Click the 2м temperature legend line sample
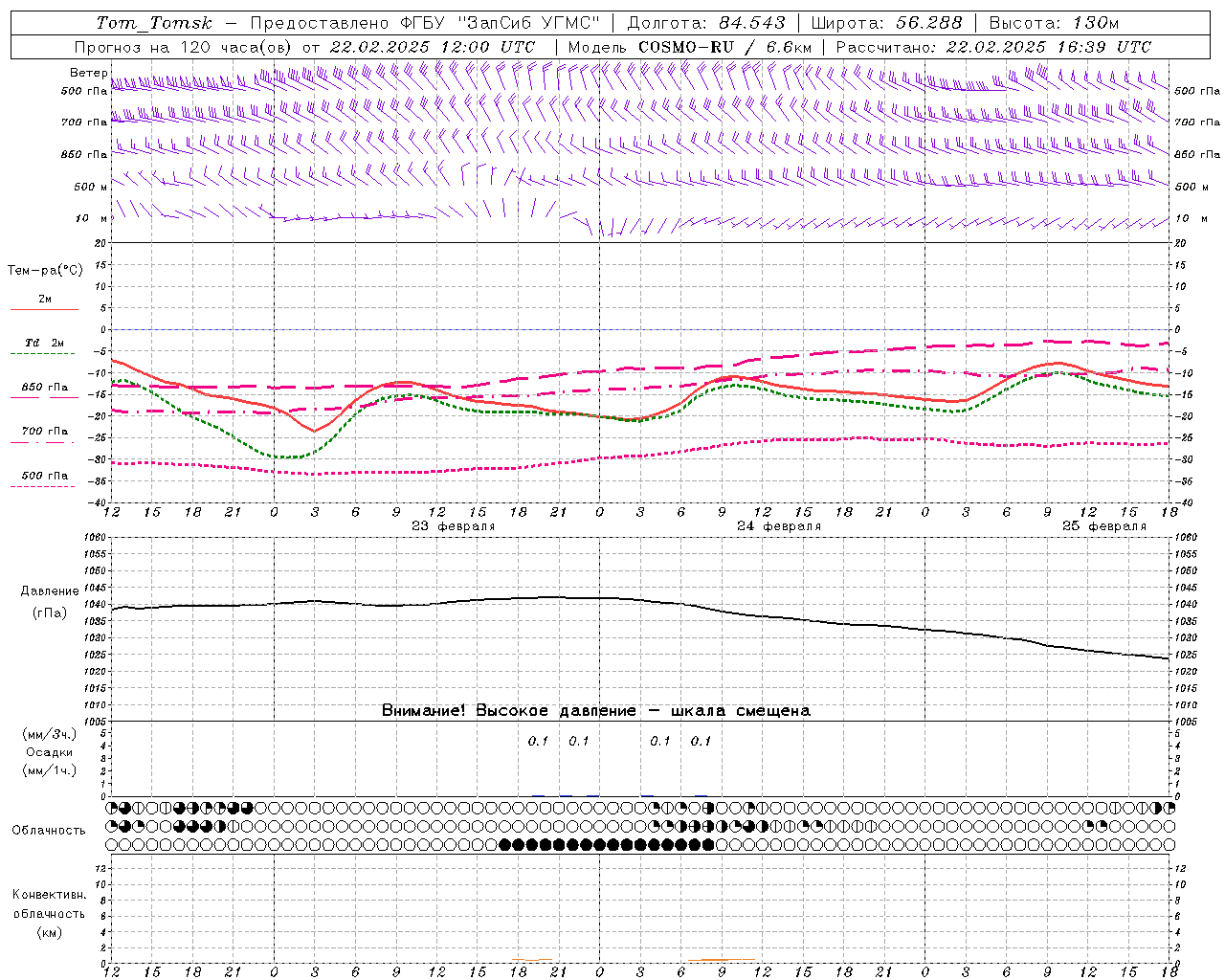This screenshot has width=1225, height=980. click(x=44, y=310)
